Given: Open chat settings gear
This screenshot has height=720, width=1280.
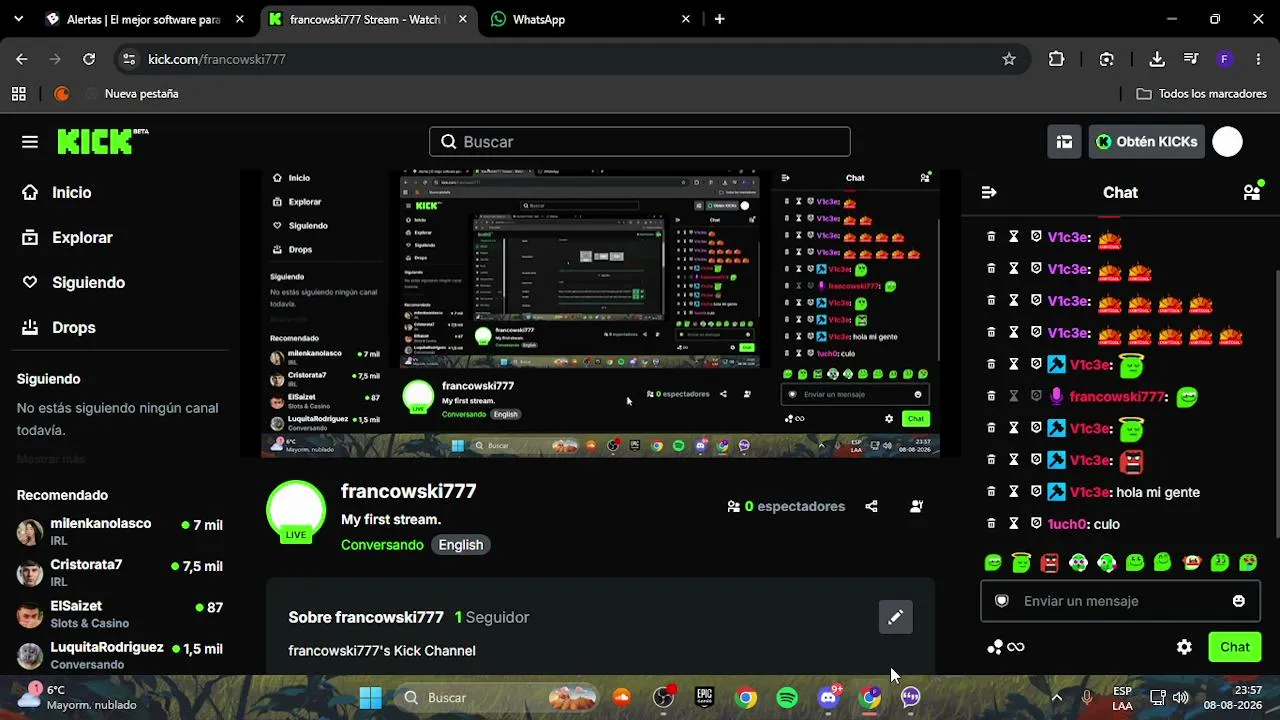Looking at the screenshot, I should [x=1184, y=647].
